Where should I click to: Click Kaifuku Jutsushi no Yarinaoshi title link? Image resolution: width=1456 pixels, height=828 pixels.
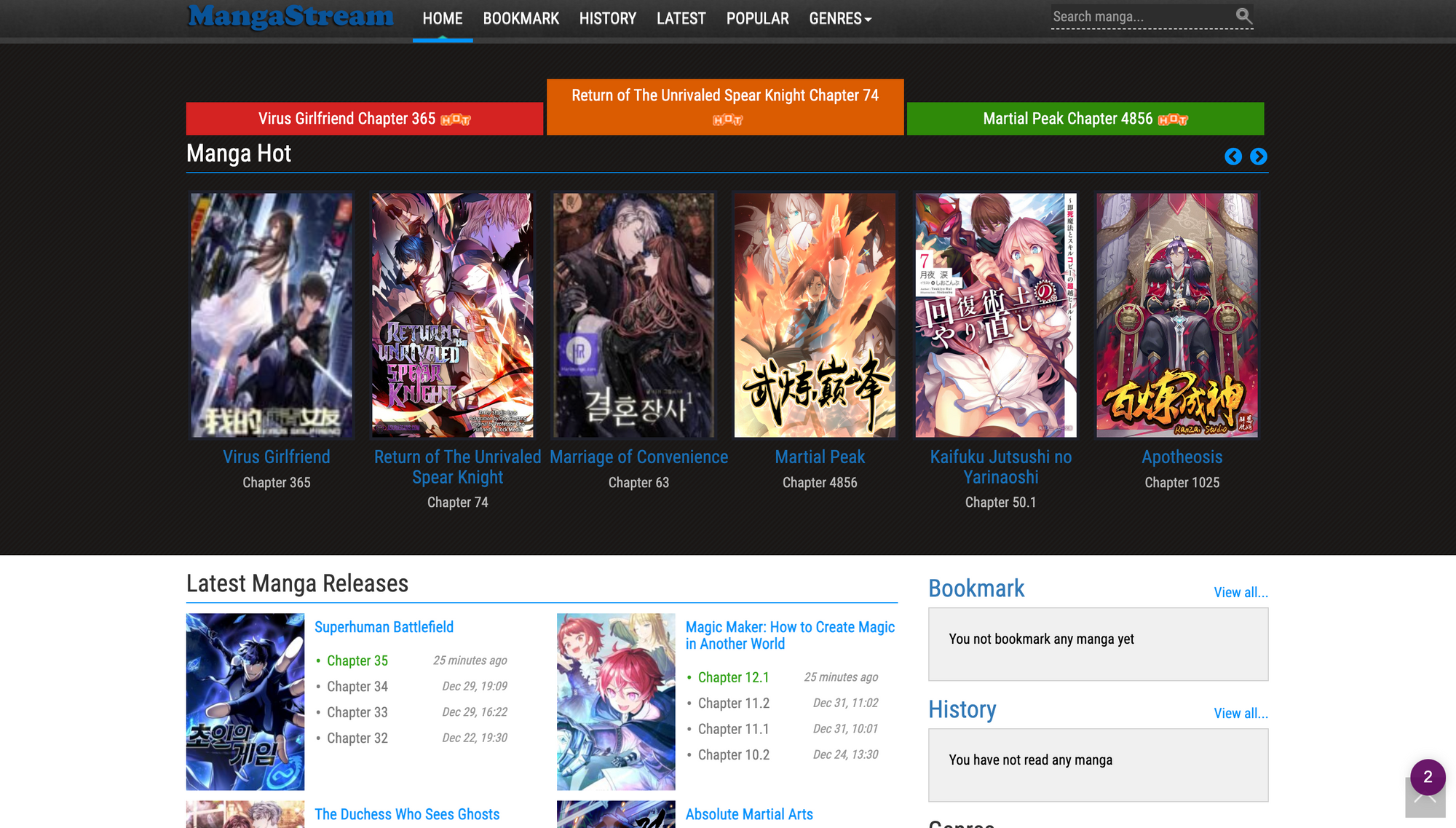point(1001,467)
